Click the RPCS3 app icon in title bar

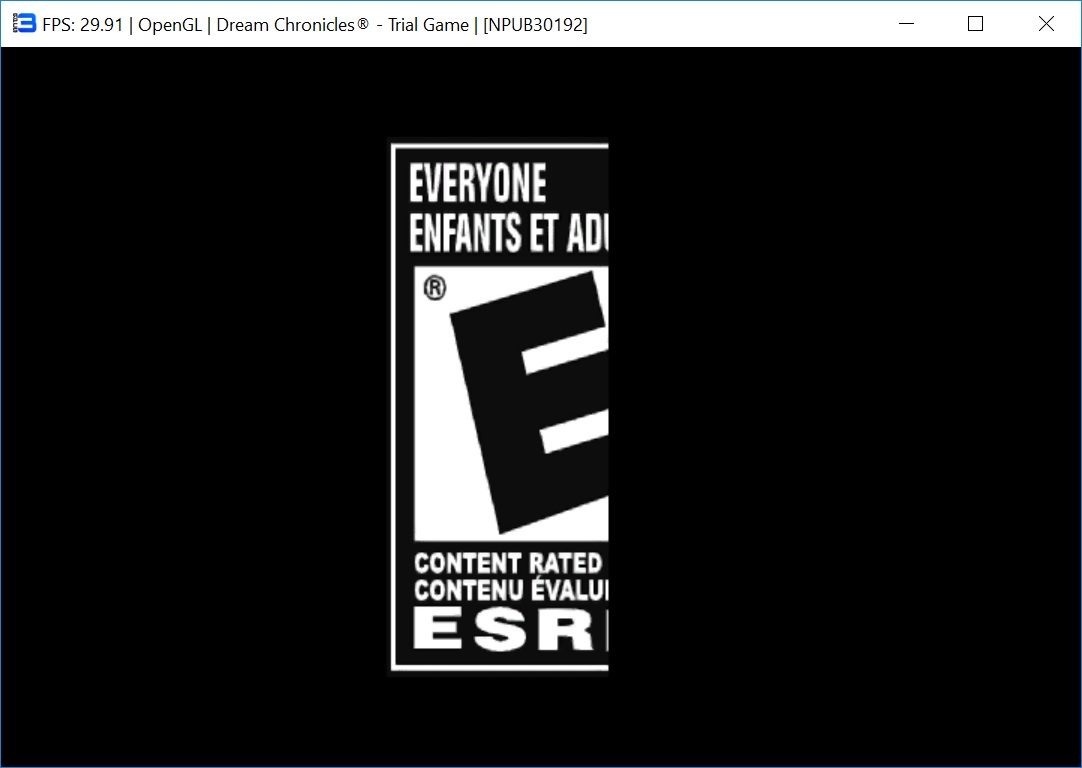coord(24,24)
